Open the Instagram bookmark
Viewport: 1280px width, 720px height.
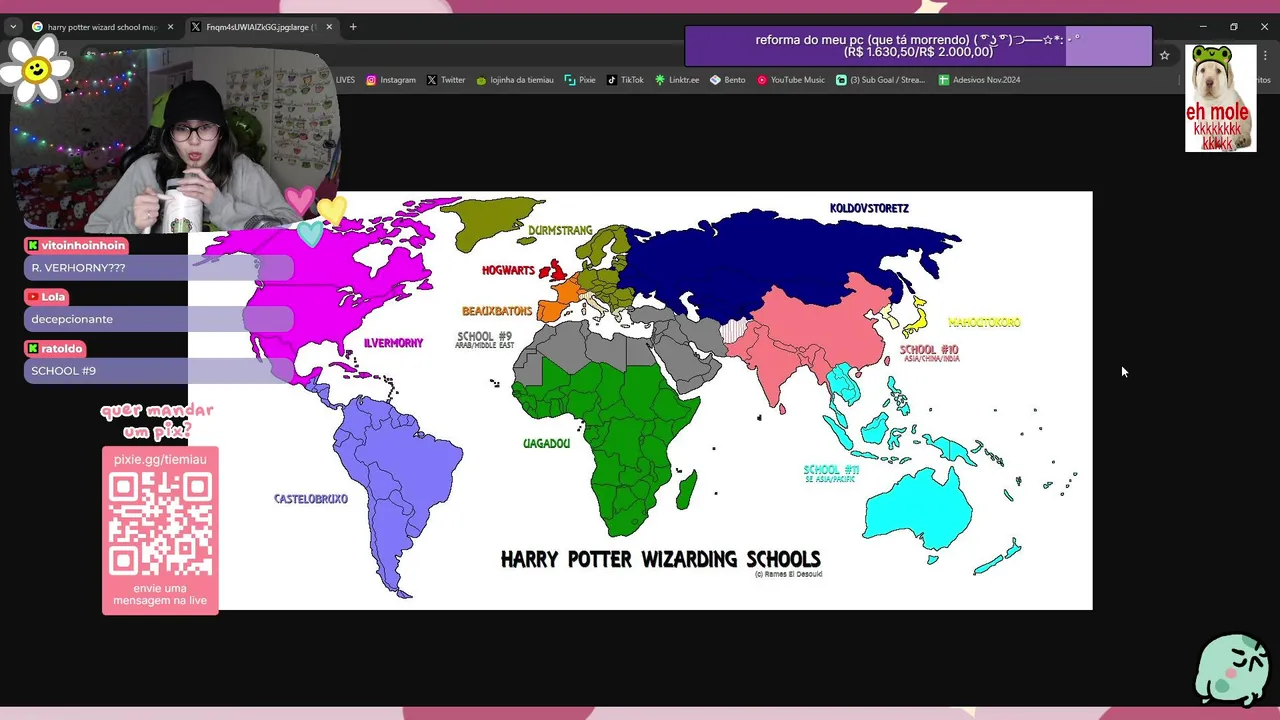pyautogui.click(x=391, y=80)
